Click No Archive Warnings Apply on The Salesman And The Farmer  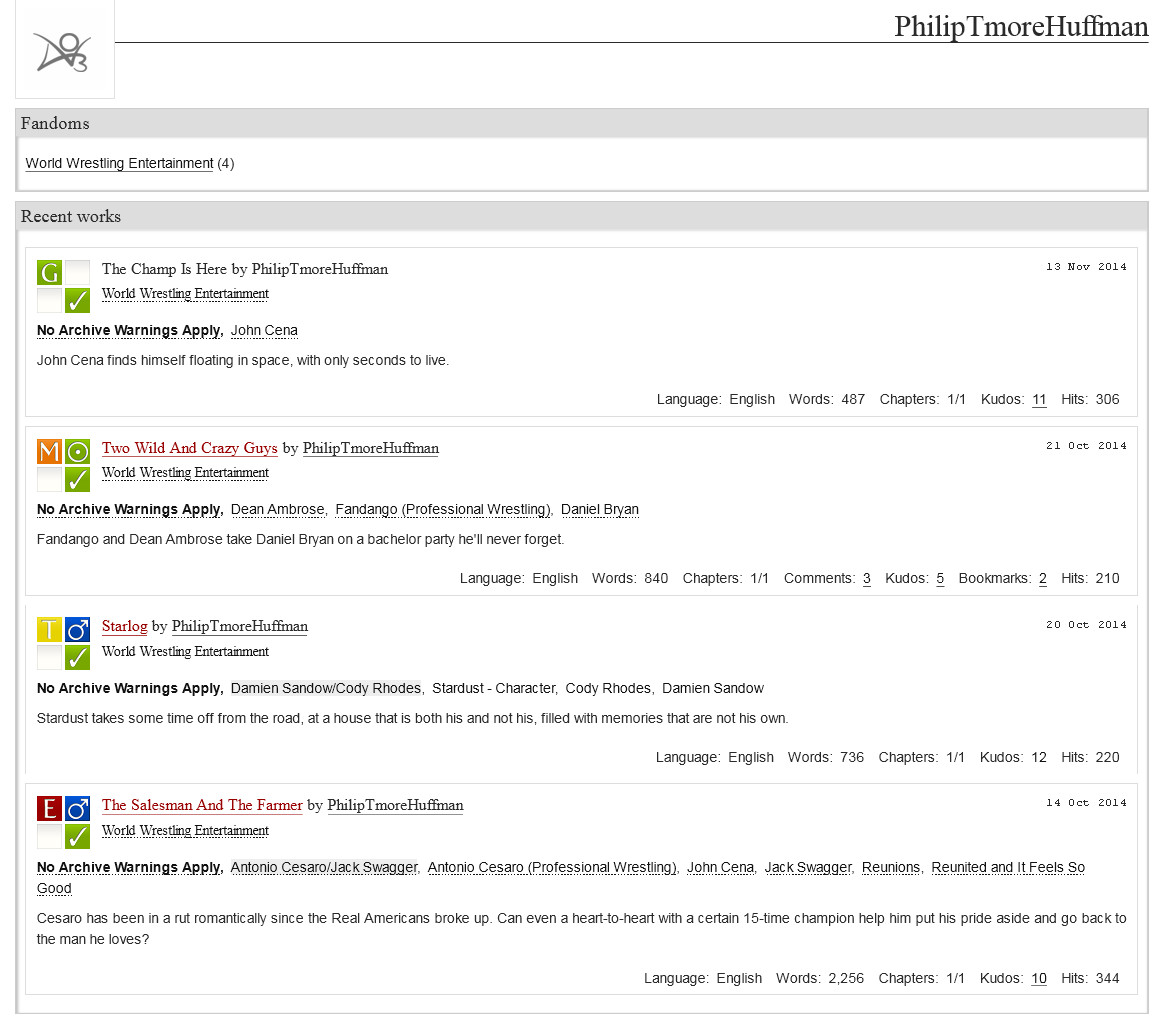point(129,867)
